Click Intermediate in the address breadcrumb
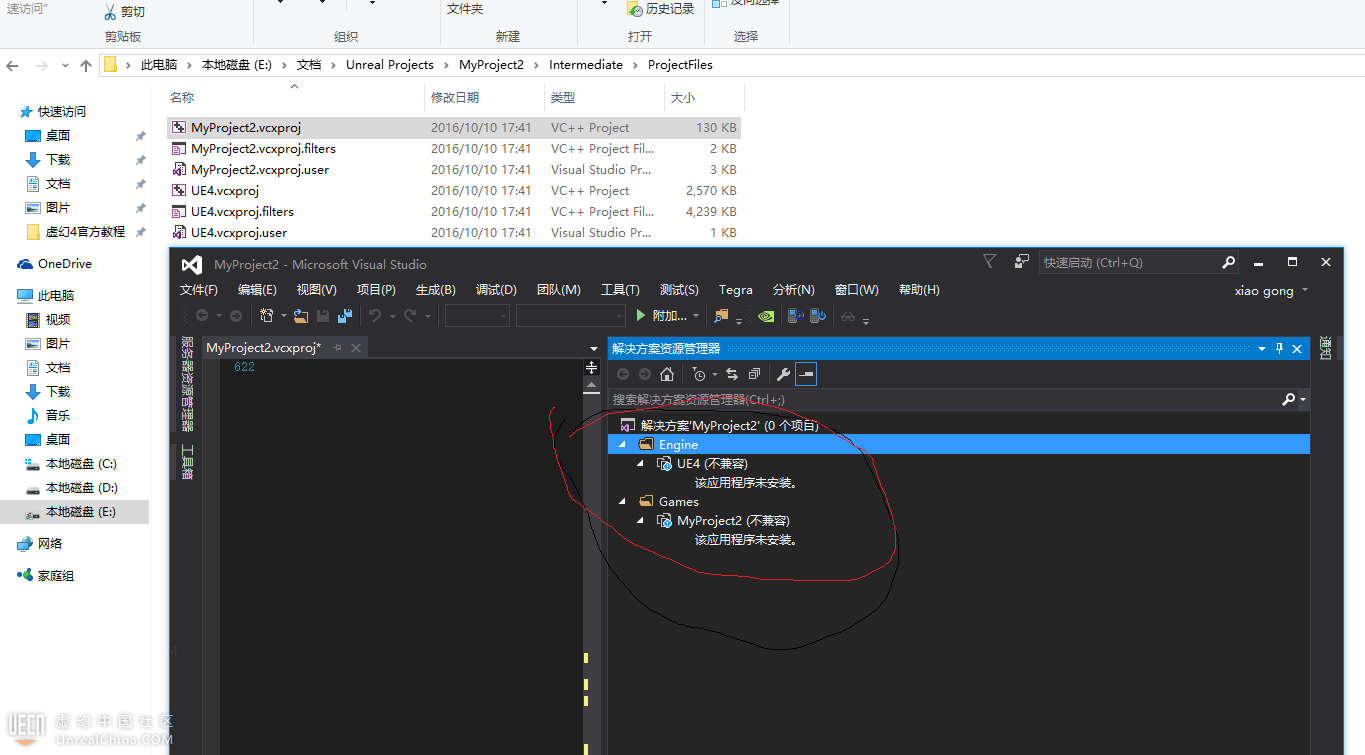Image resolution: width=1365 pixels, height=755 pixels. (586, 65)
